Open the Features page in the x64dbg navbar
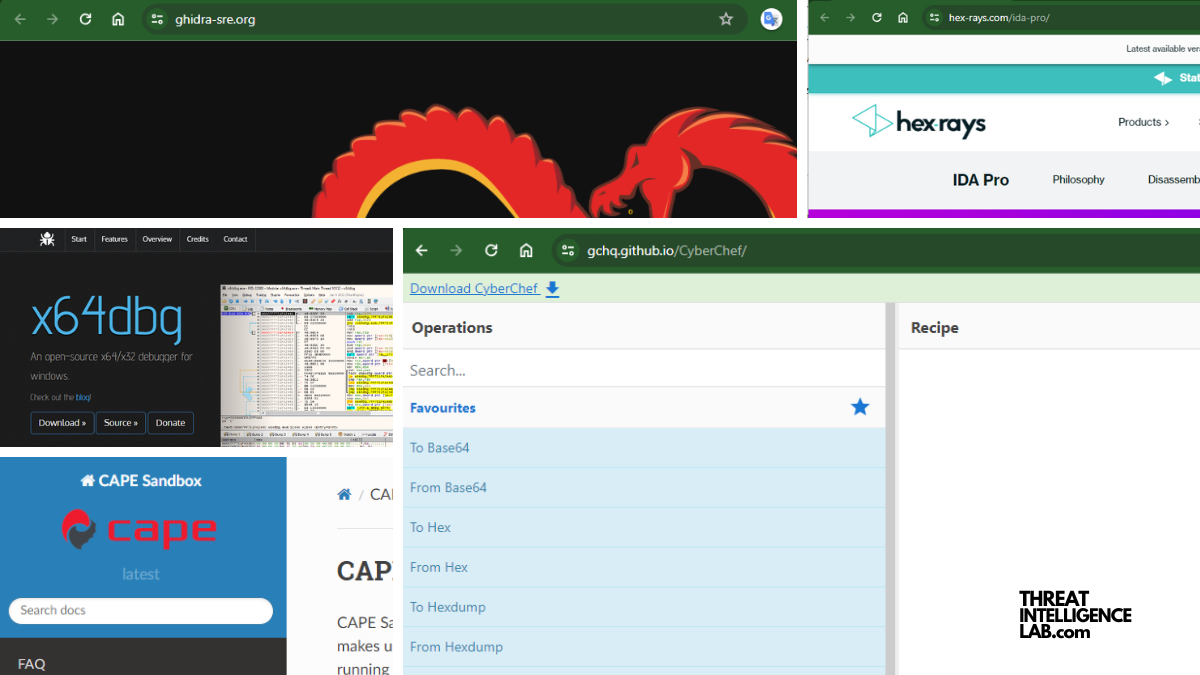The image size is (1200, 675). [114, 239]
